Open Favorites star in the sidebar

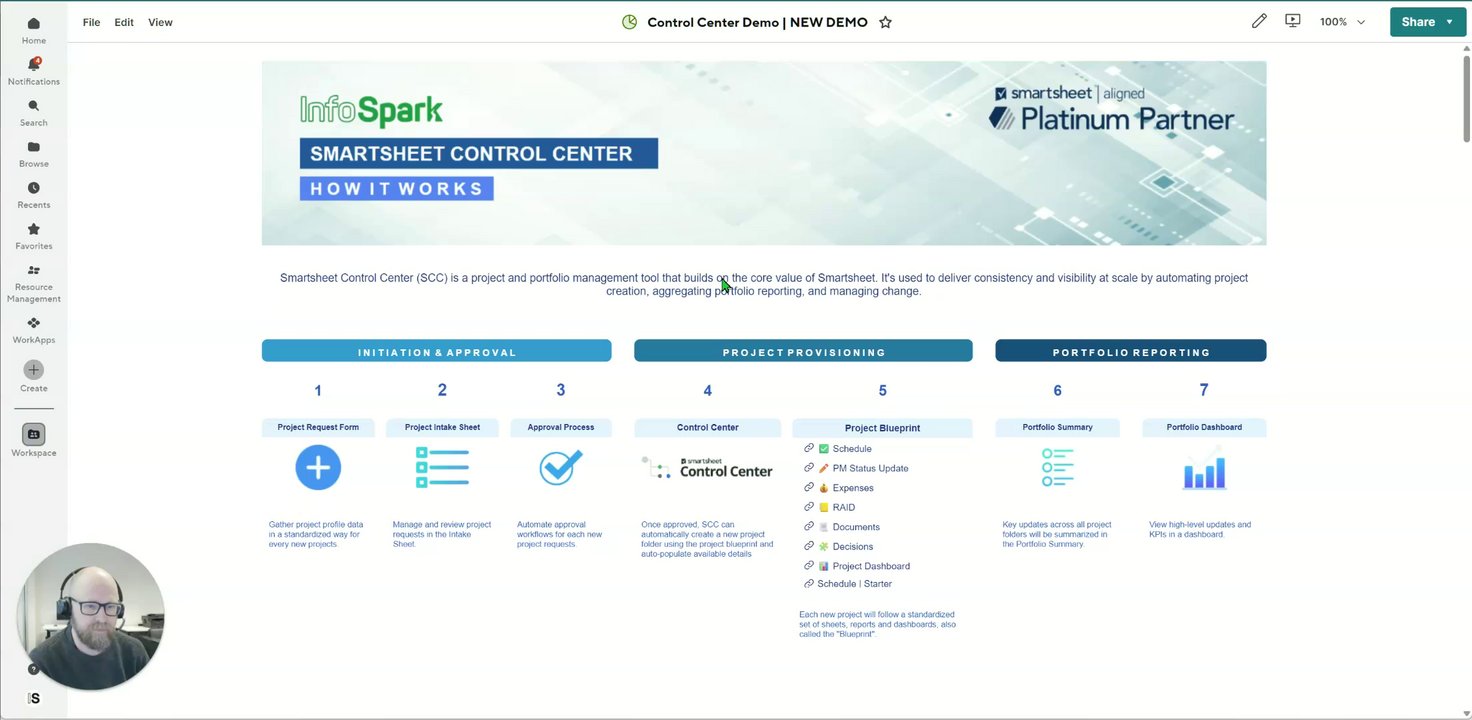(x=33, y=236)
